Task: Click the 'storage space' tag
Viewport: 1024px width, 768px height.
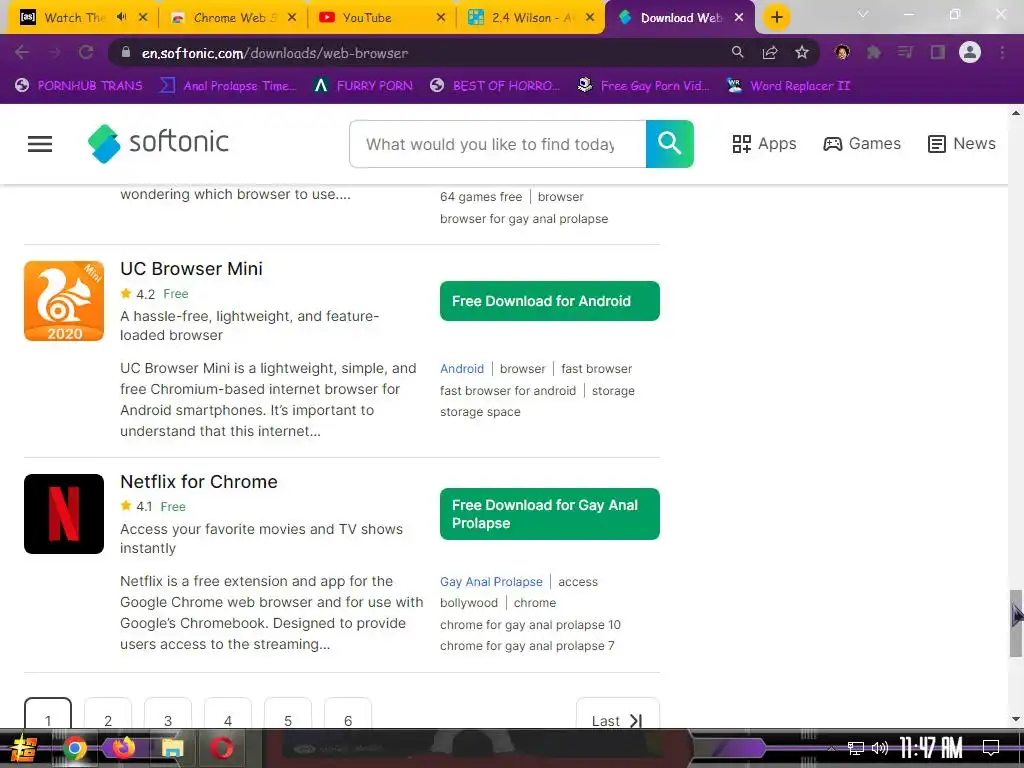Action: coord(480,412)
